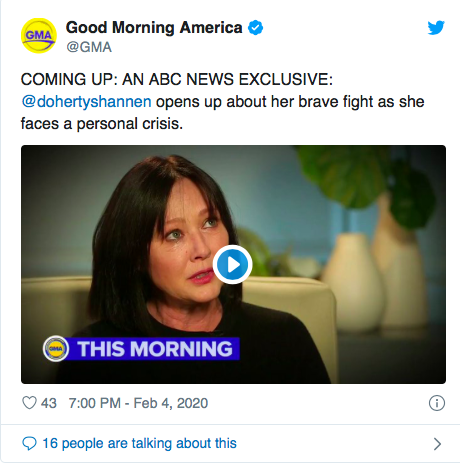Click the speech bubble reply icon
The image size is (460, 468).
tap(29, 444)
